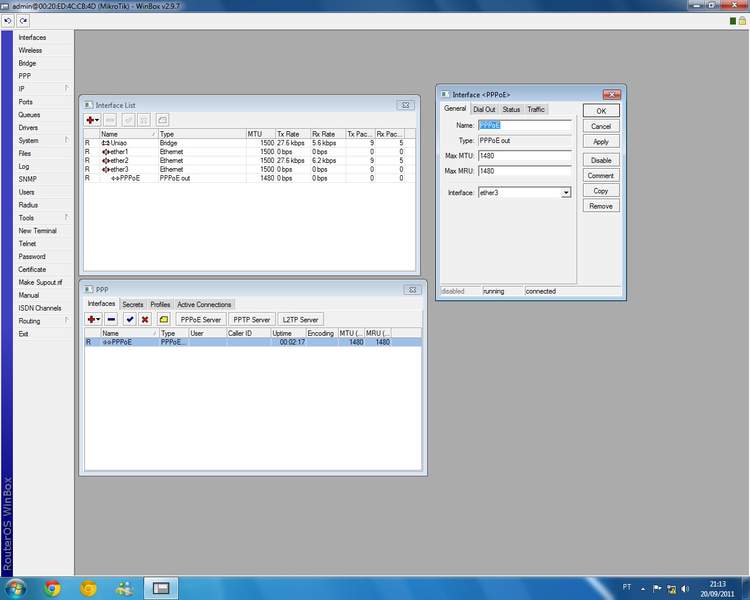Select the PPPoE row in PPP window
Image resolution: width=750 pixels, height=600 pixels.
click(253, 342)
